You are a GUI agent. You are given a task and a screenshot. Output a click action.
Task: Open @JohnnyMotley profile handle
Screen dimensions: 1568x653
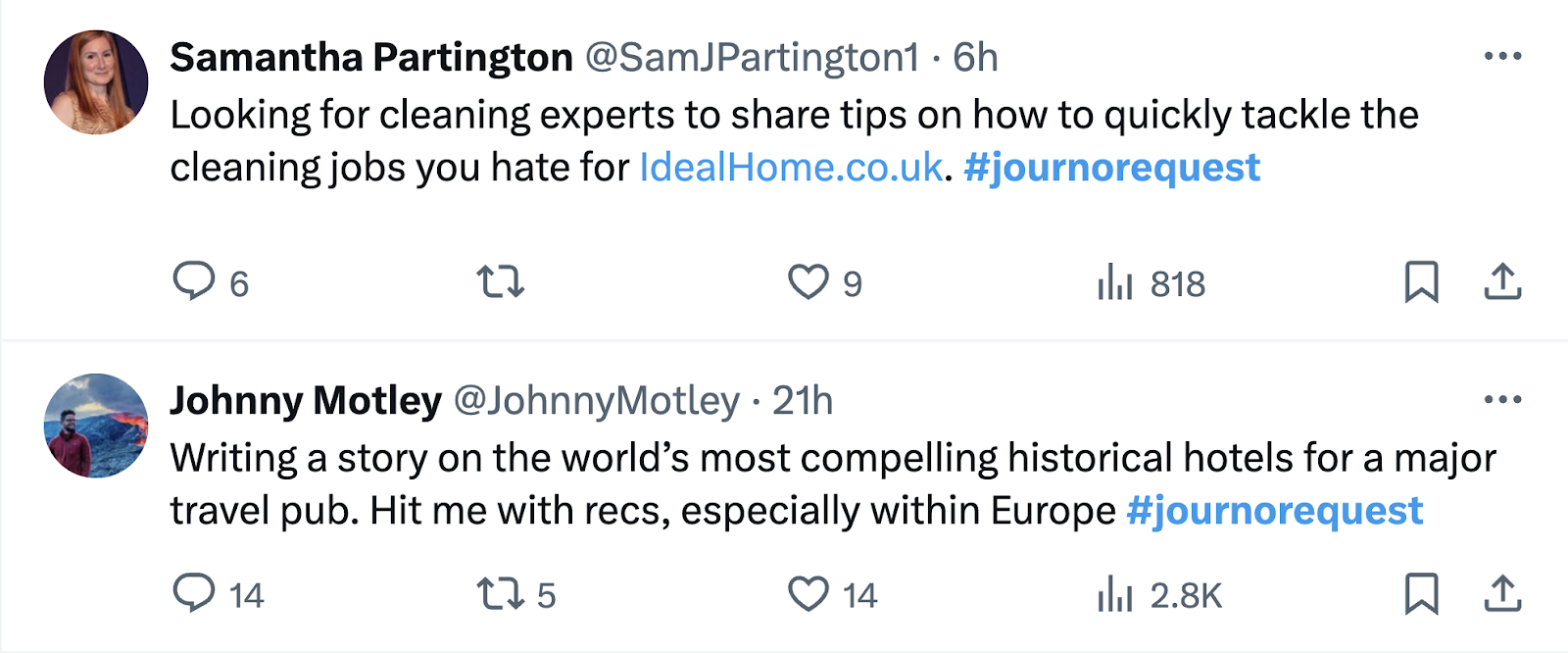click(596, 401)
